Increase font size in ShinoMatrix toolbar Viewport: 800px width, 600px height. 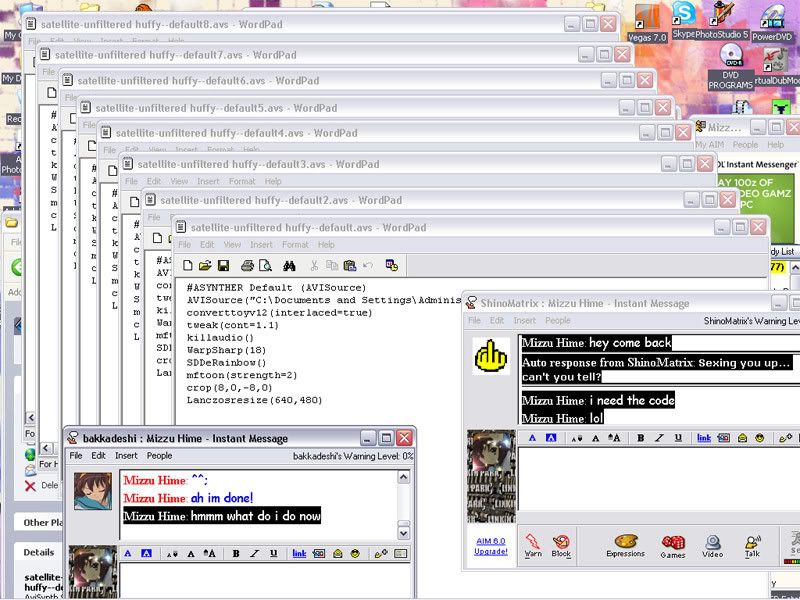click(614, 438)
